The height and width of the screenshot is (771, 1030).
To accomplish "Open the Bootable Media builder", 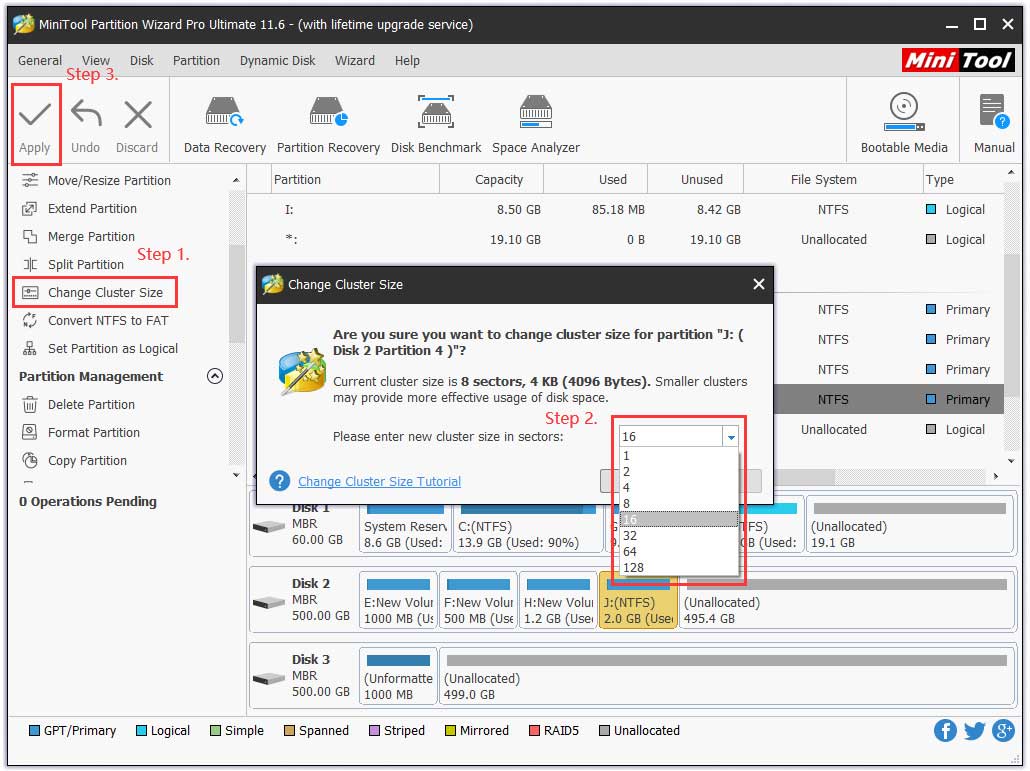I will tap(904, 112).
